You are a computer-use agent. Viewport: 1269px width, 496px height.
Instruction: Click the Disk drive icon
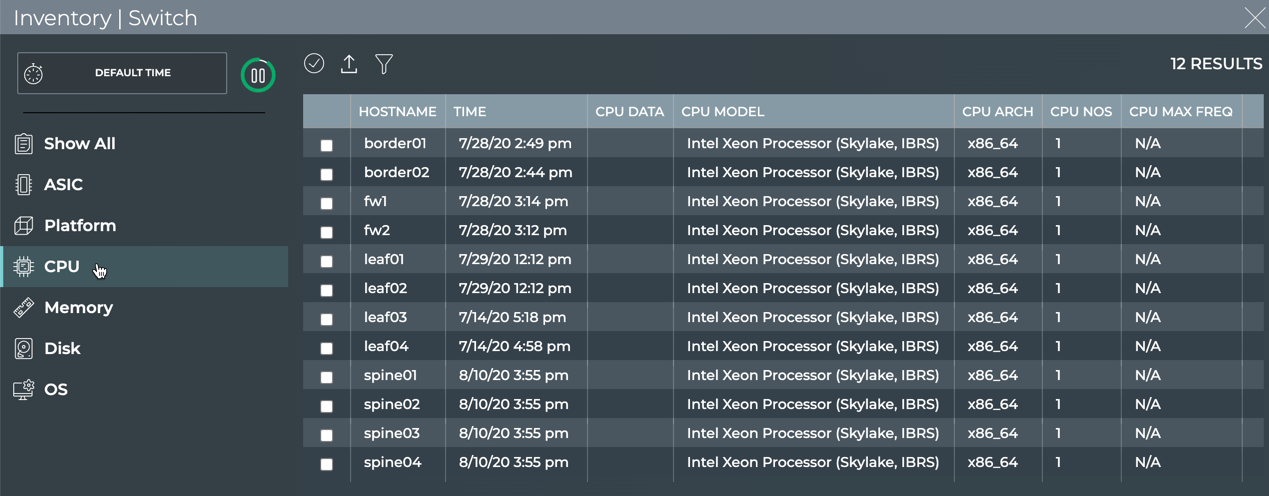pyautogui.click(x=24, y=349)
